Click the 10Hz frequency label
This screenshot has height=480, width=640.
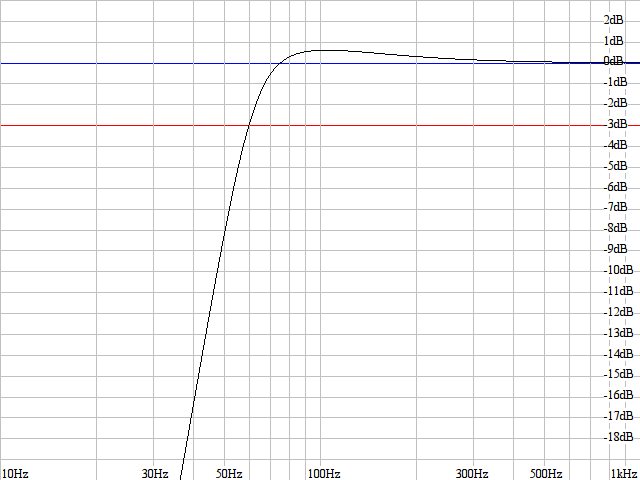15,474
